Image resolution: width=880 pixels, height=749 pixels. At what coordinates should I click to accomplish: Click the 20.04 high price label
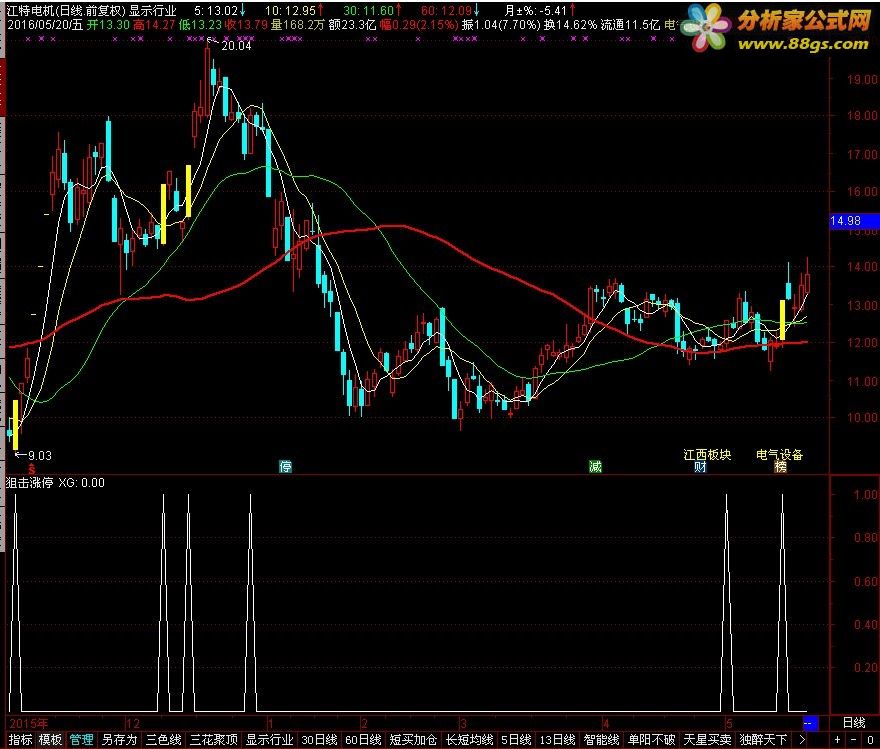point(236,46)
